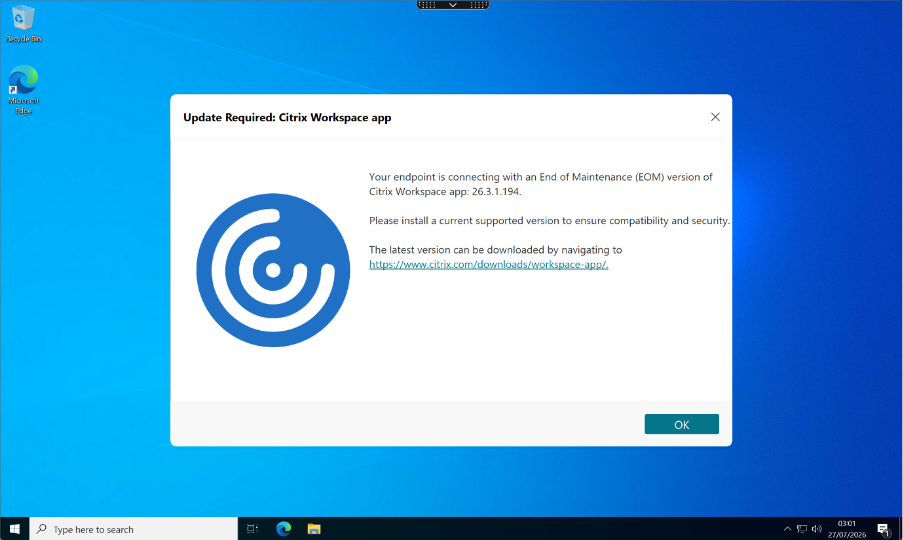The image size is (903, 540).
Task: Click the Type here to search box
Action: click(x=134, y=528)
